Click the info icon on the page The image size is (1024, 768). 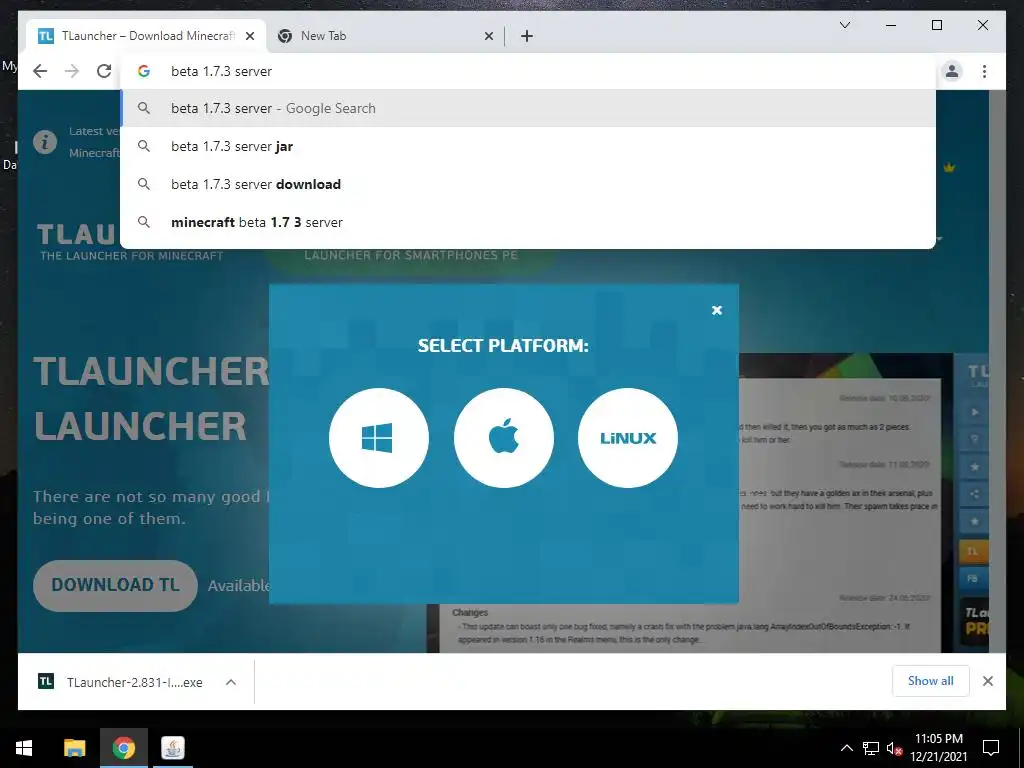click(45, 142)
